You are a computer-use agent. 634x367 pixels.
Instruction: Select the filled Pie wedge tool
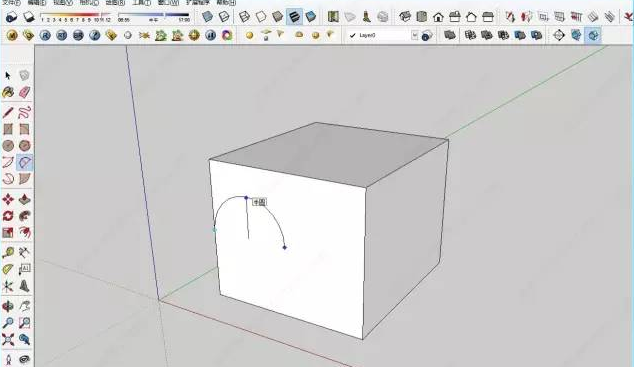(24, 179)
